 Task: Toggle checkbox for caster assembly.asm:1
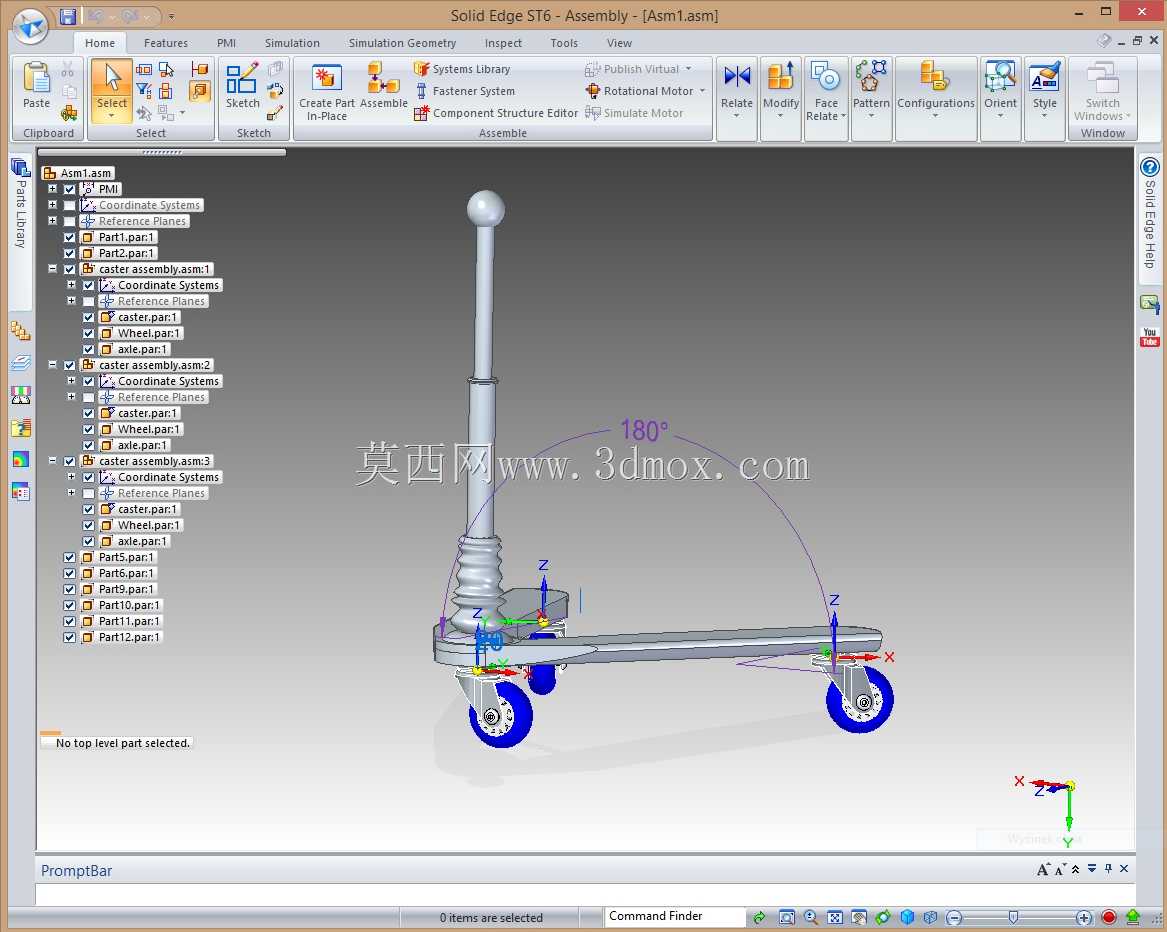(x=69, y=269)
